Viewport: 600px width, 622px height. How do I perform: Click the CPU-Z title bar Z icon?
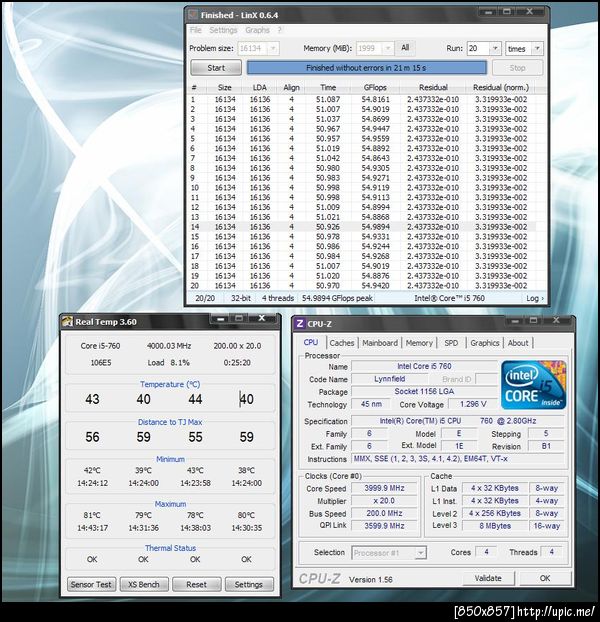[300, 324]
